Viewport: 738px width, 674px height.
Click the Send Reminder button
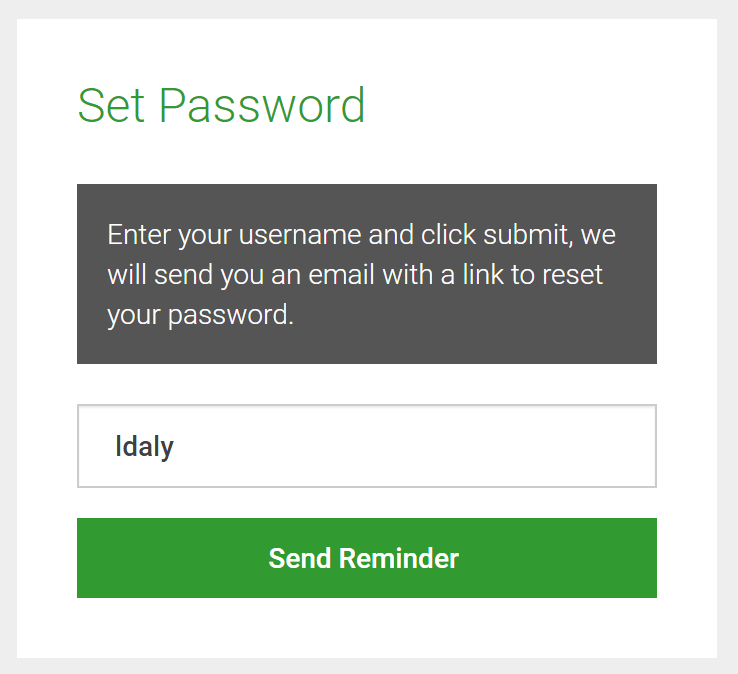(367, 558)
